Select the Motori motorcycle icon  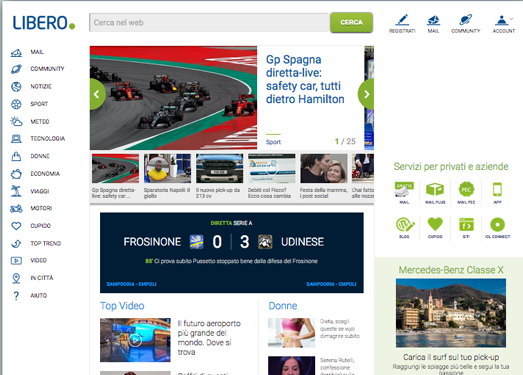pyautogui.click(x=16, y=209)
